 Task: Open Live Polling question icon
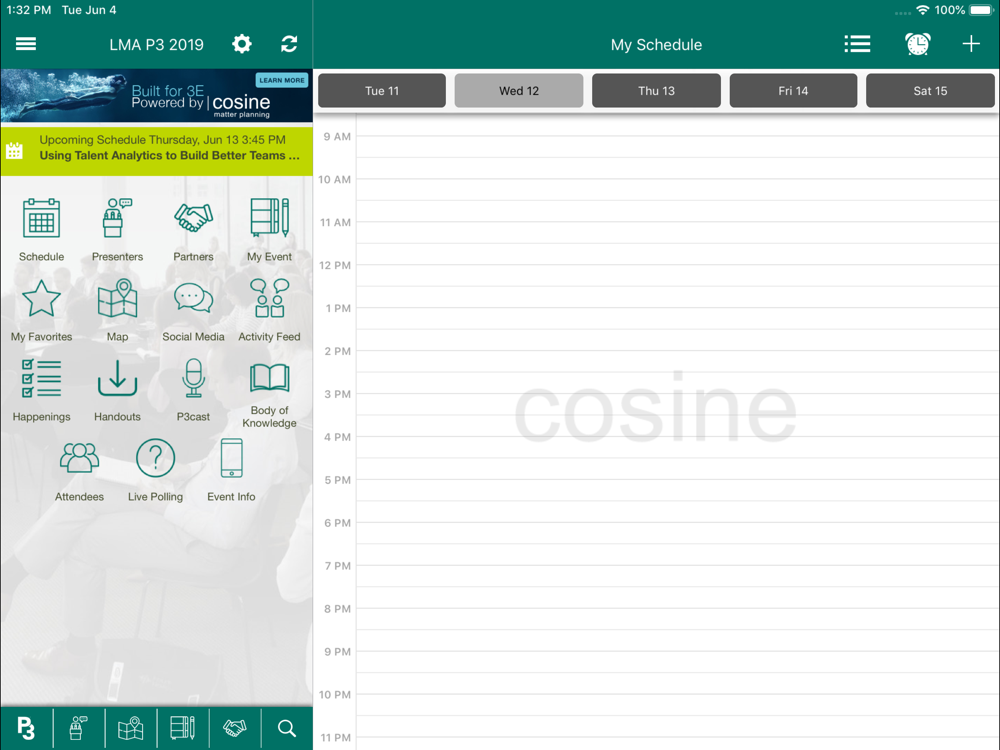tap(155, 459)
